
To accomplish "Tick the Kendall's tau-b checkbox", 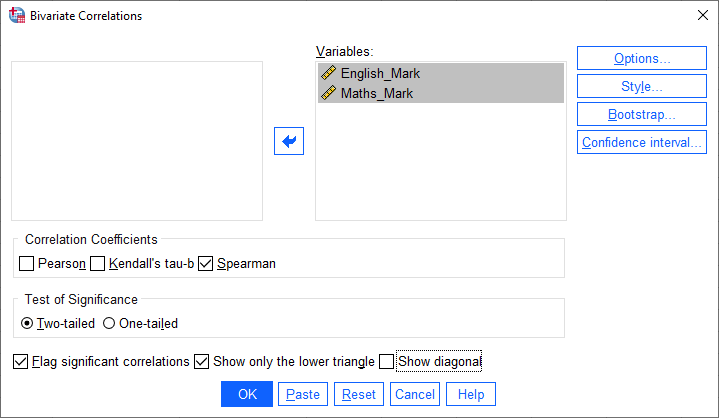I will click(x=98, y=264).
